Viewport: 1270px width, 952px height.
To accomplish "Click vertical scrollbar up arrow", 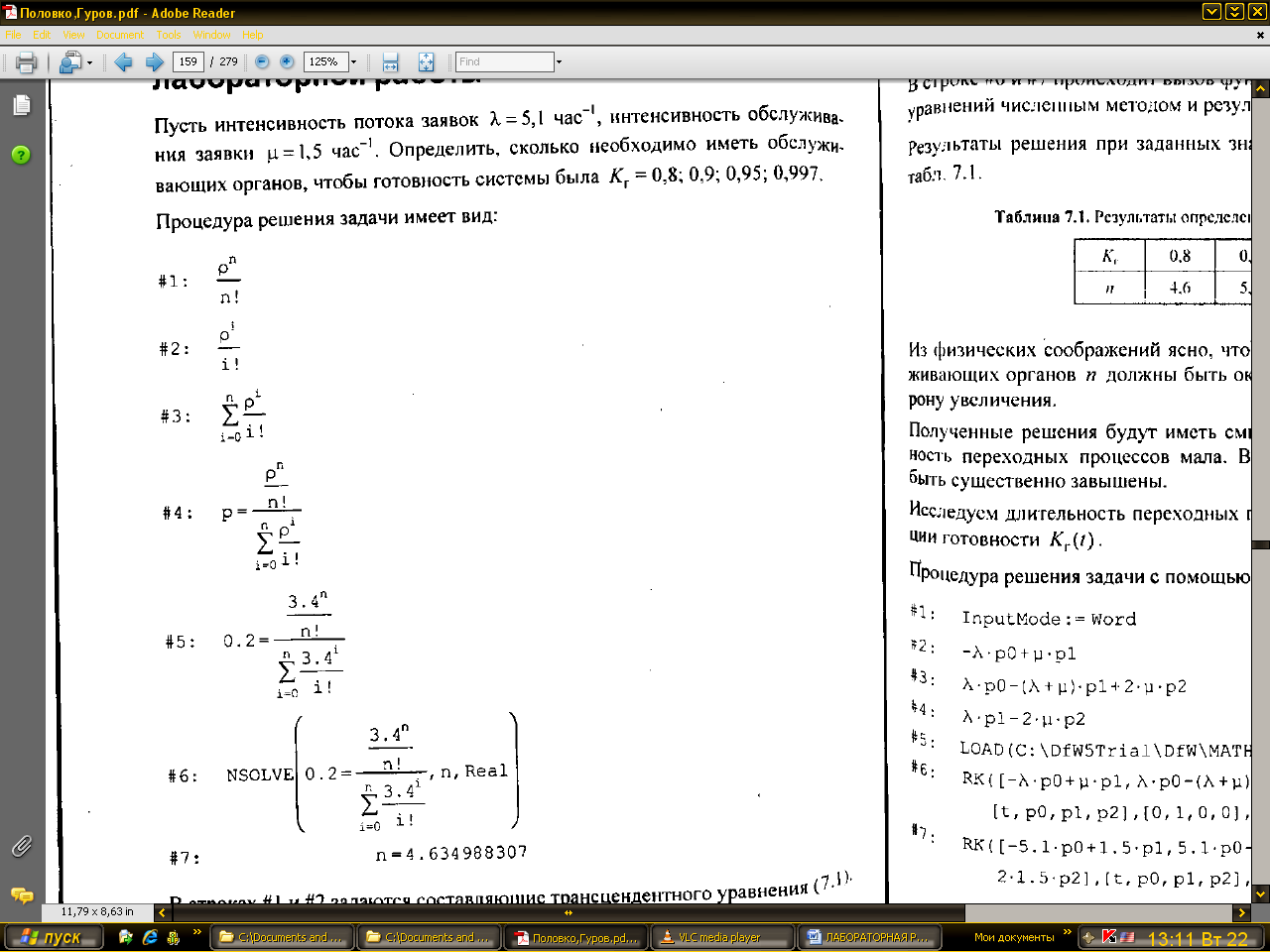I will [1261, 88].
